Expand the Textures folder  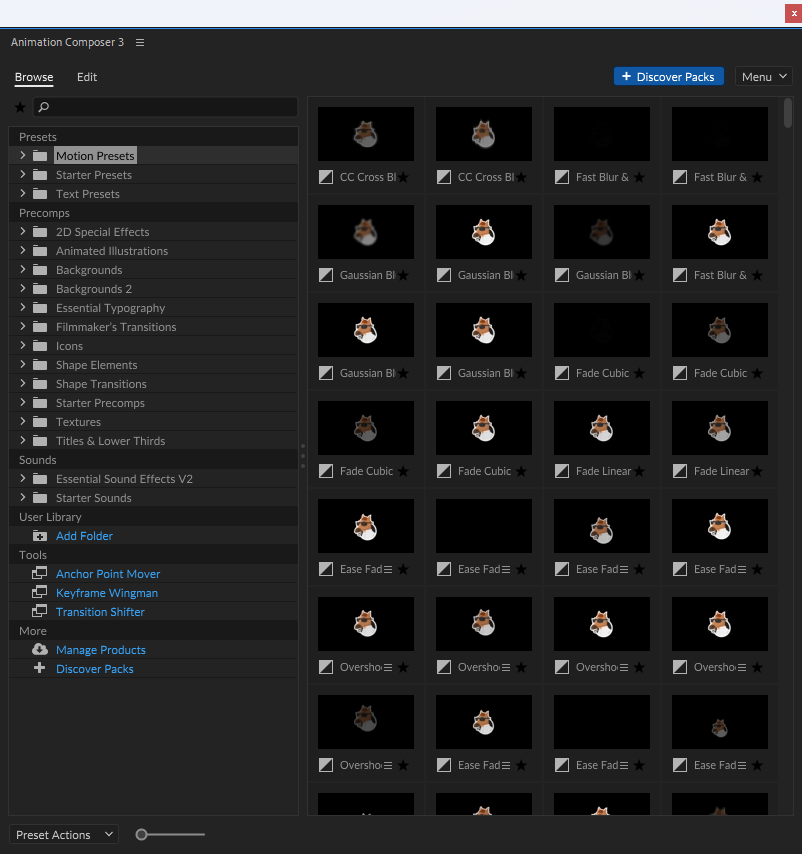click(22, 422)
